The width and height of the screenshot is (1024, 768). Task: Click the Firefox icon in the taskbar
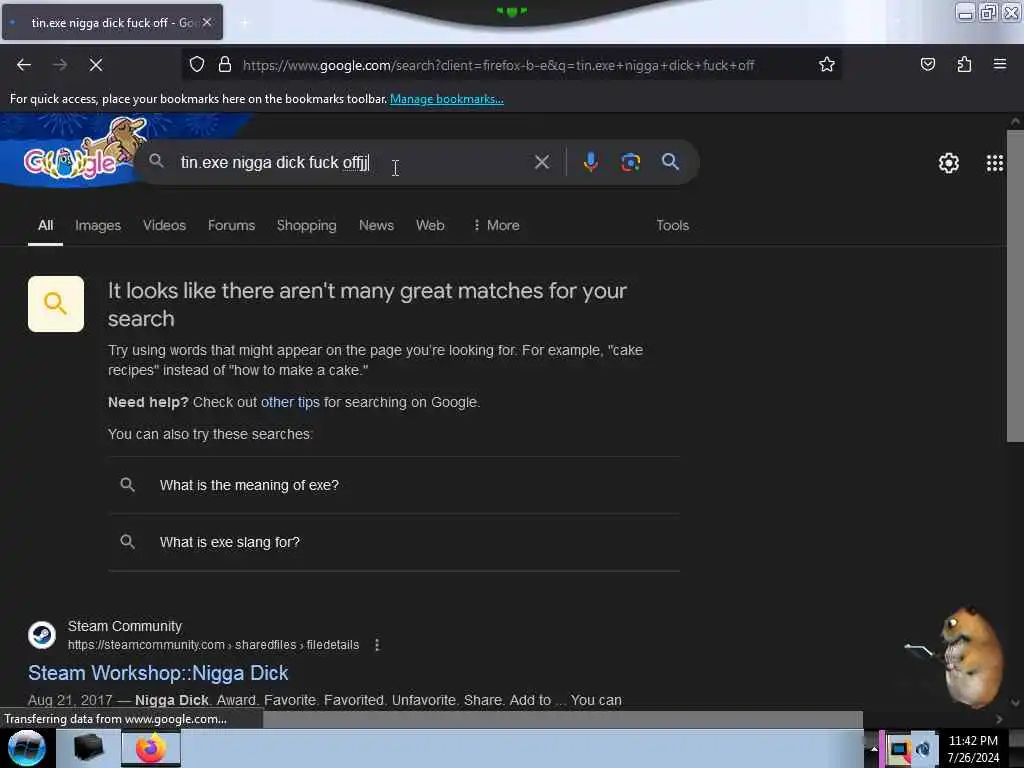point(150,748)
